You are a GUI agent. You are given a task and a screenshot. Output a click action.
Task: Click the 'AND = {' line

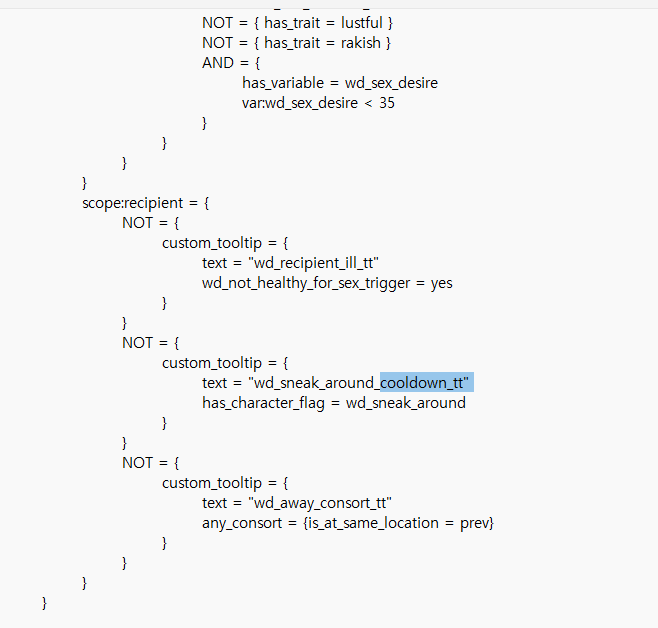231,63
